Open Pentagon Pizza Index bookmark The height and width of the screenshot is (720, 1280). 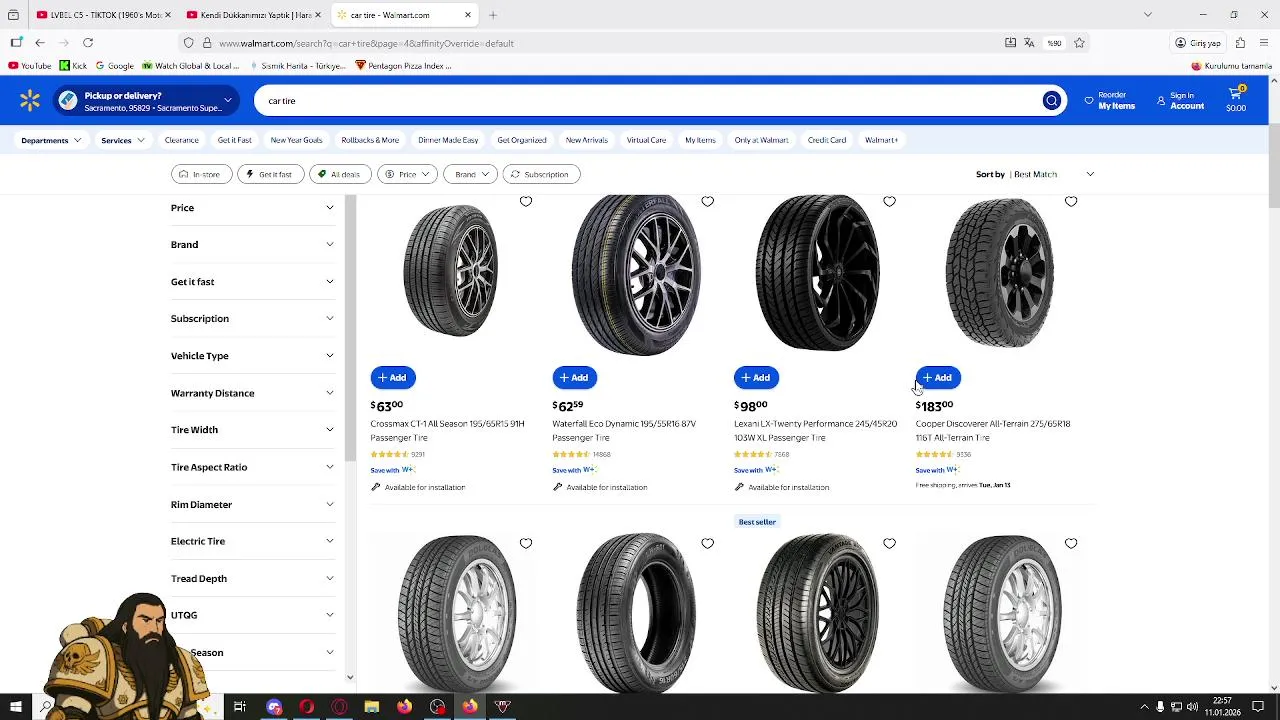point(404,66)
